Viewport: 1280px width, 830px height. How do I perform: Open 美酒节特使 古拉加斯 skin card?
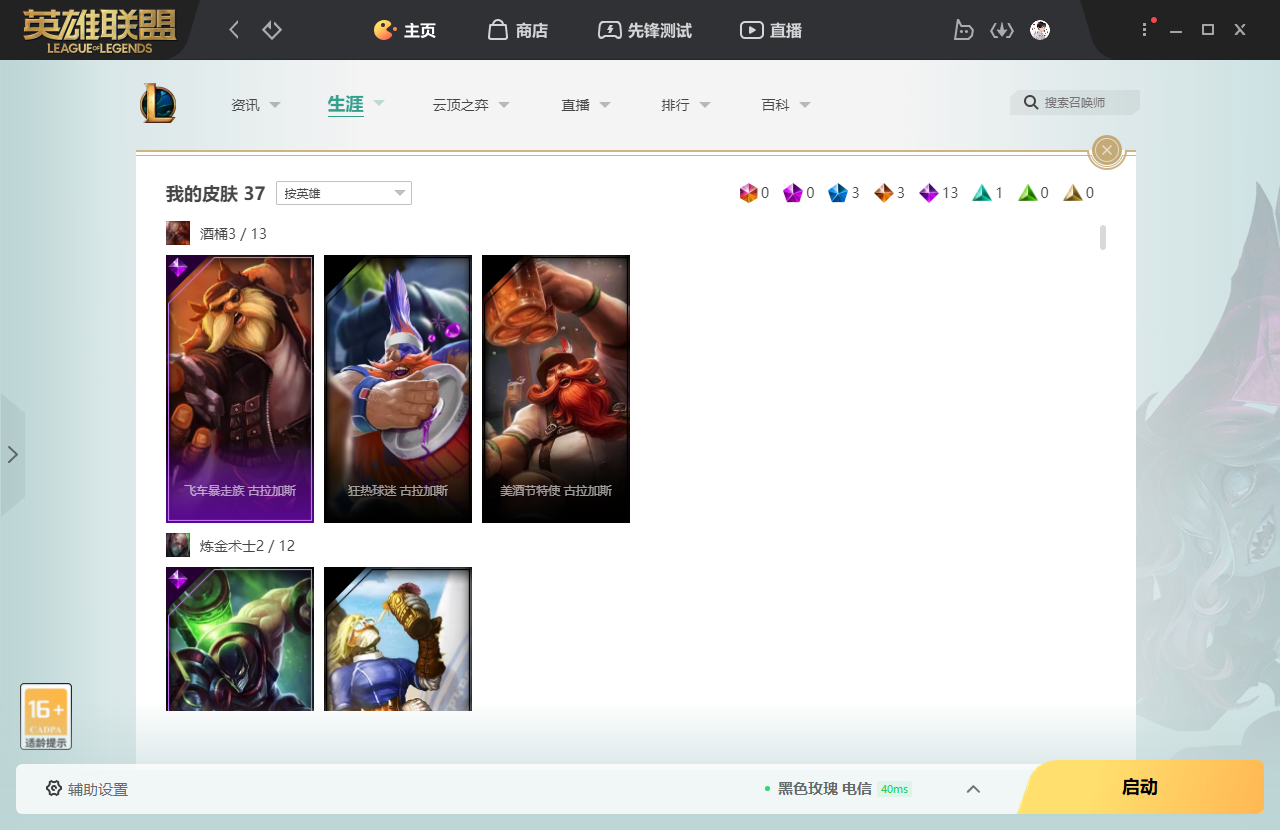click(556, 389)
